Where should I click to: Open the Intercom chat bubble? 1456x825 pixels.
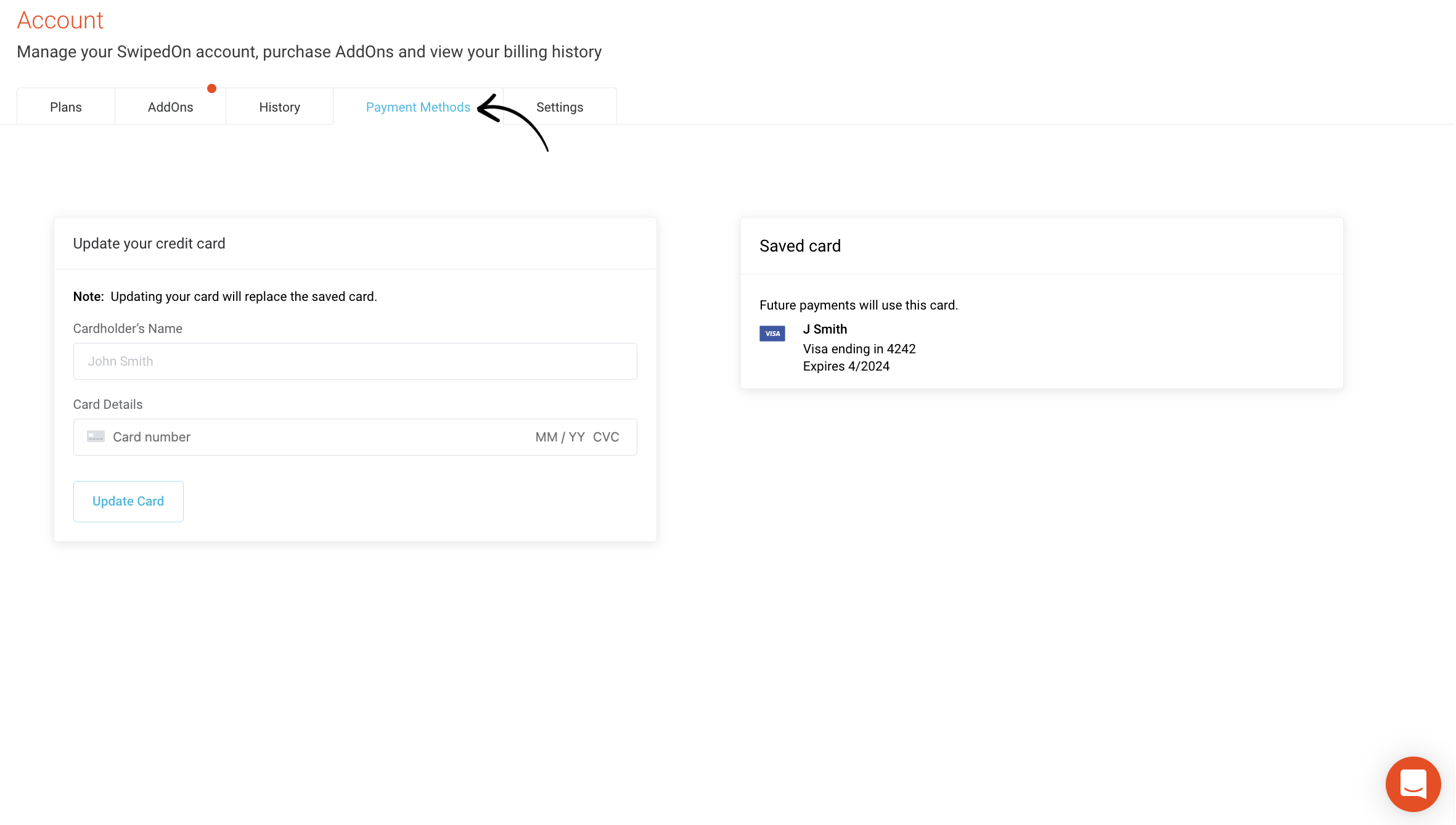tap(1413, 784)
